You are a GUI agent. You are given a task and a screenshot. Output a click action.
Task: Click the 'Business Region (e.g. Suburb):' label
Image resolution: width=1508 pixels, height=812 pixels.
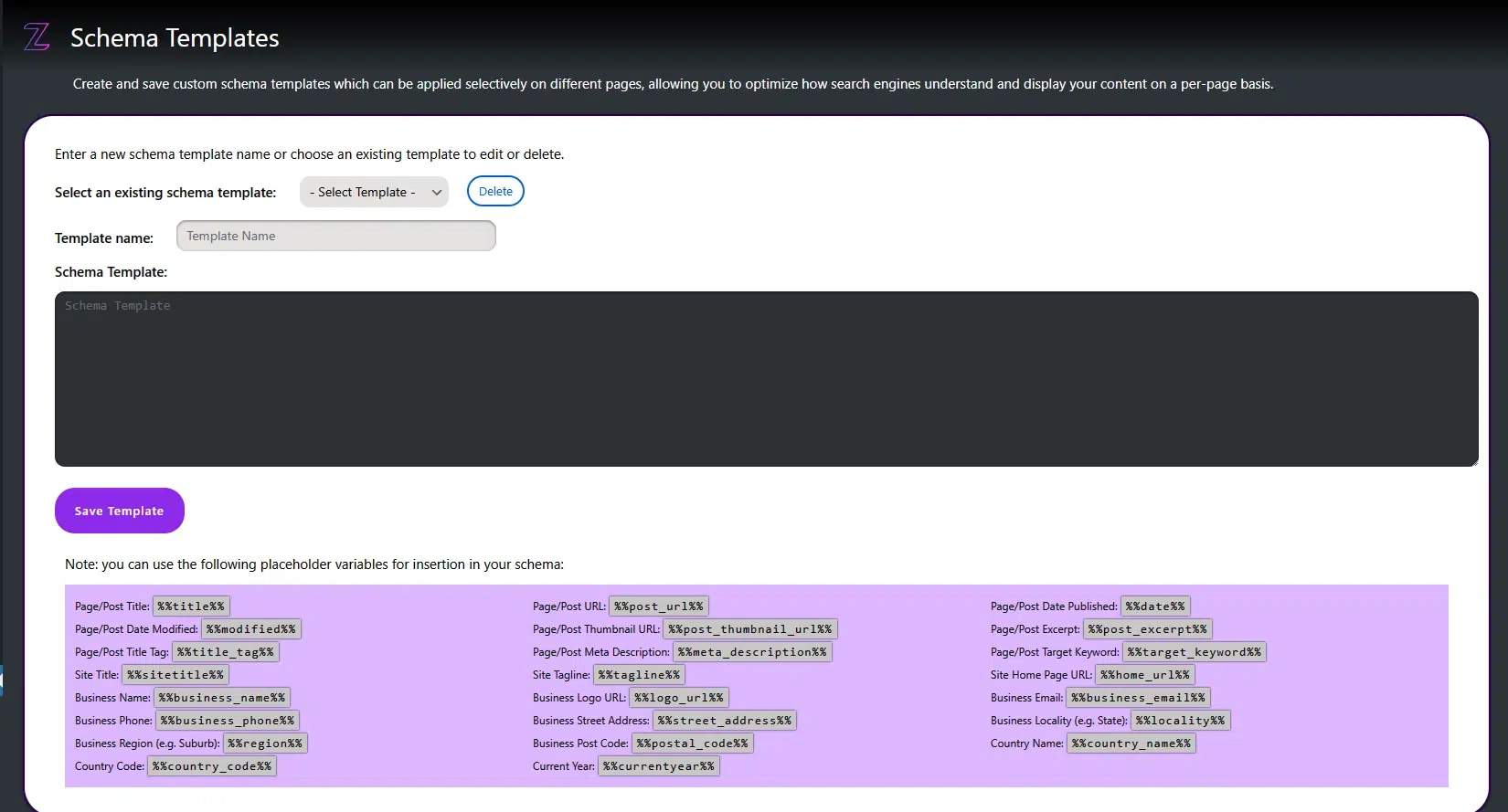coord(148,743)
